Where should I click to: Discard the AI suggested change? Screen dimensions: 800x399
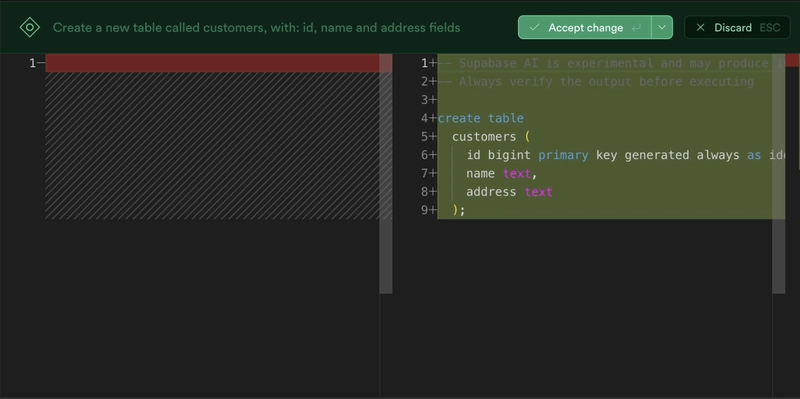point(737,28)
